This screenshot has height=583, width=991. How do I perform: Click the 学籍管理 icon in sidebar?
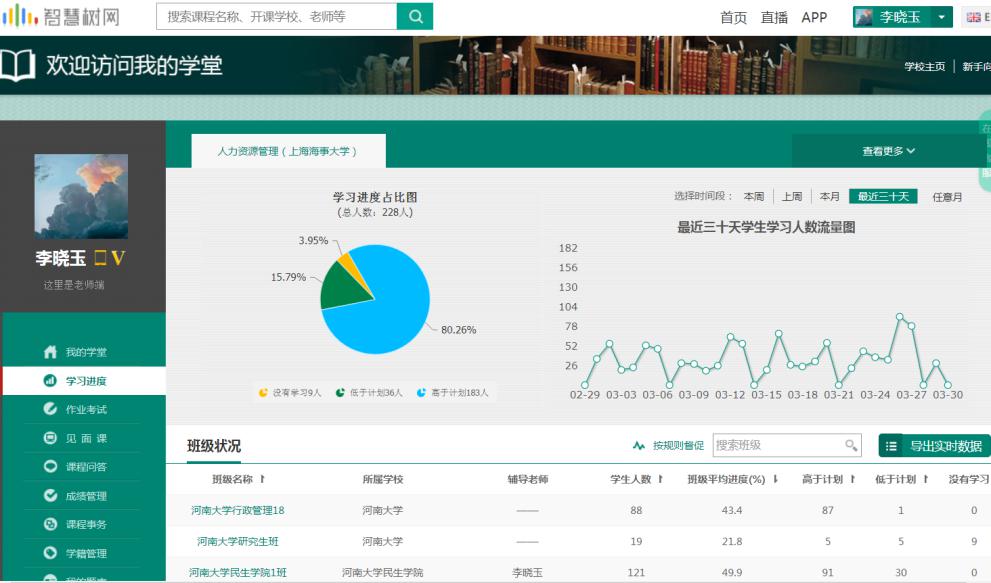pos(50,553)
